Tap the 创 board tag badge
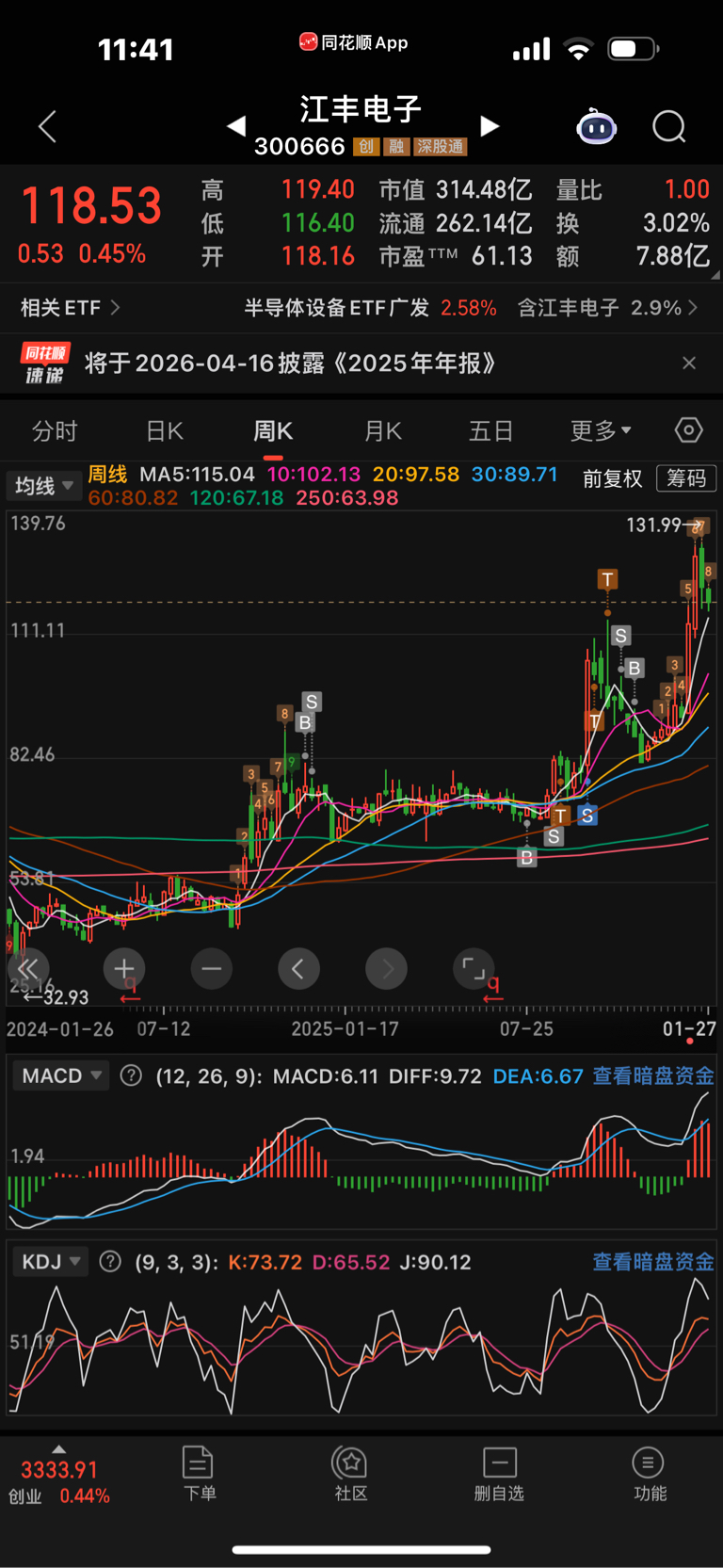This screenshot has height=1568, width=723. coord(365,147)
